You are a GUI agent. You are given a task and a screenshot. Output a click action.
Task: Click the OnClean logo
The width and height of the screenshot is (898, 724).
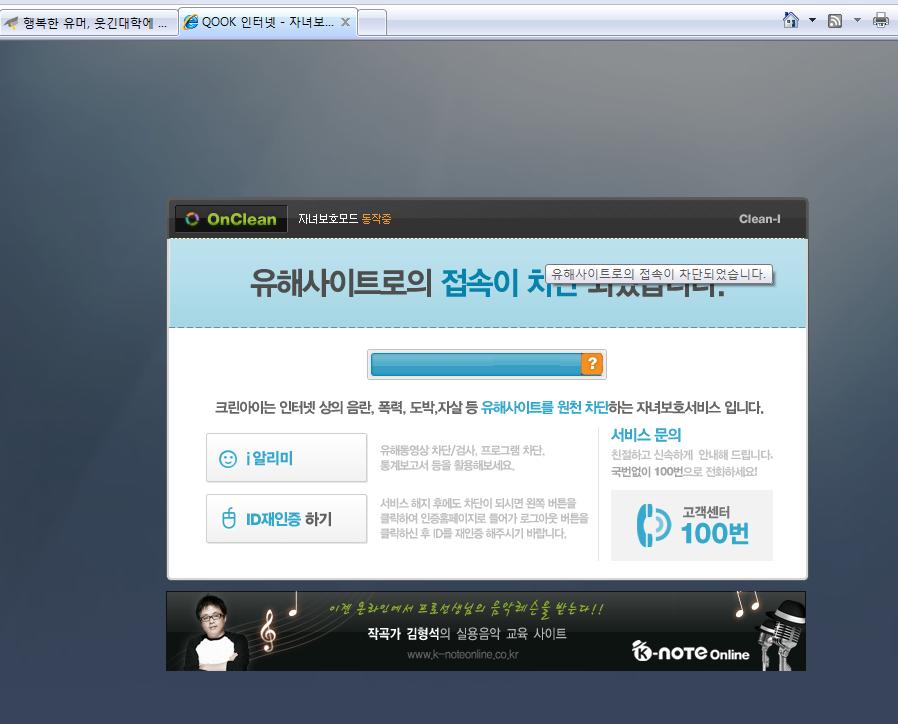click(x=231, y=218)
